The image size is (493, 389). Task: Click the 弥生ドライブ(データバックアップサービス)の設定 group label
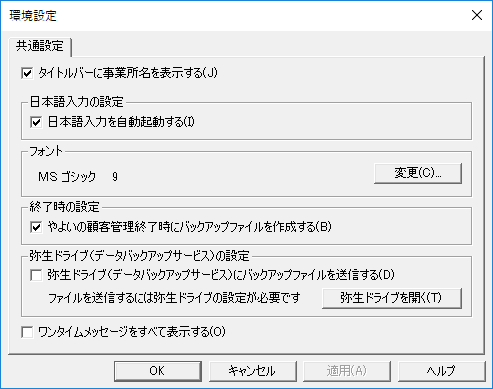[139, 256]
